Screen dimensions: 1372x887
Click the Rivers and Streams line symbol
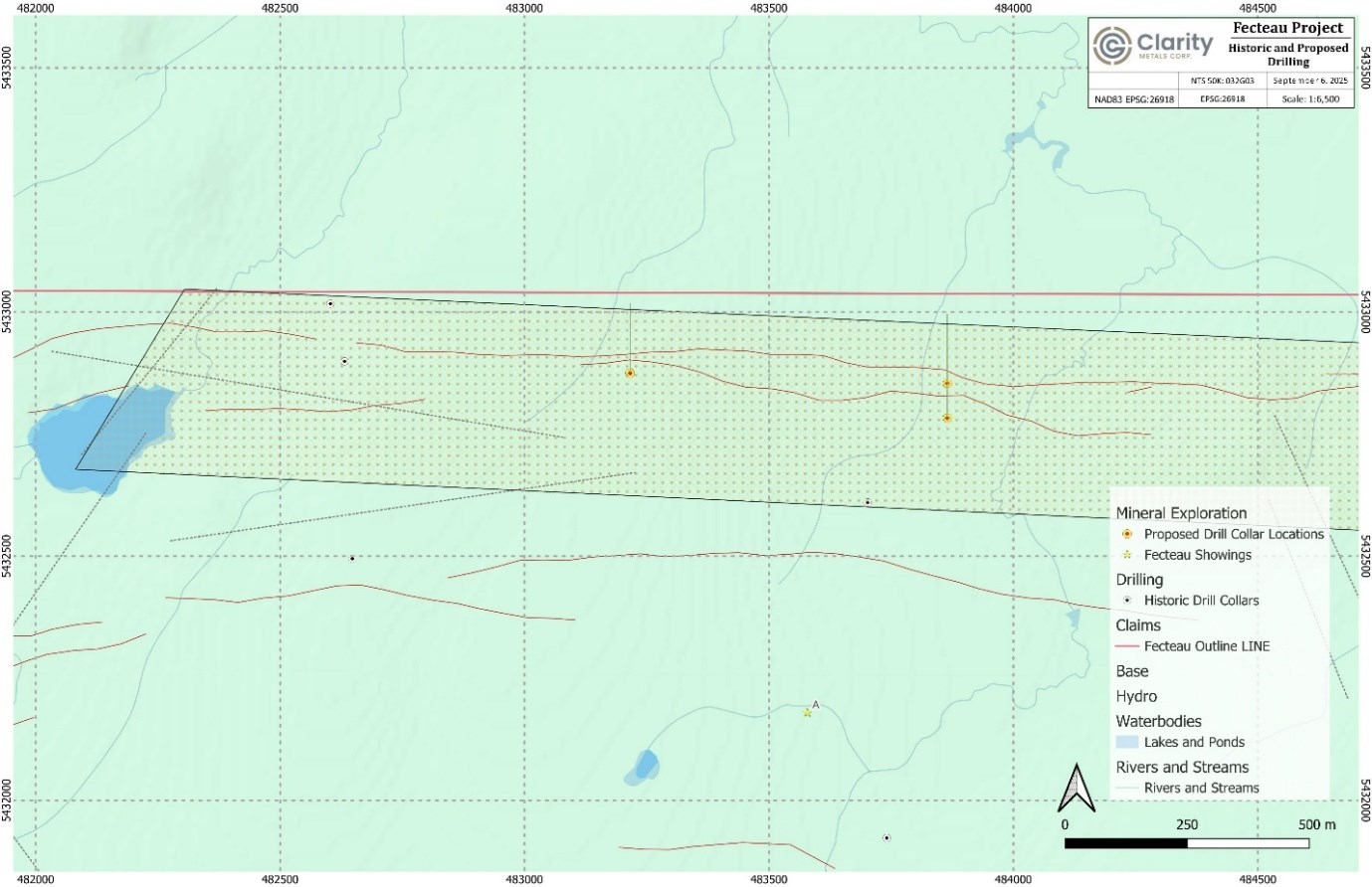1127,788
